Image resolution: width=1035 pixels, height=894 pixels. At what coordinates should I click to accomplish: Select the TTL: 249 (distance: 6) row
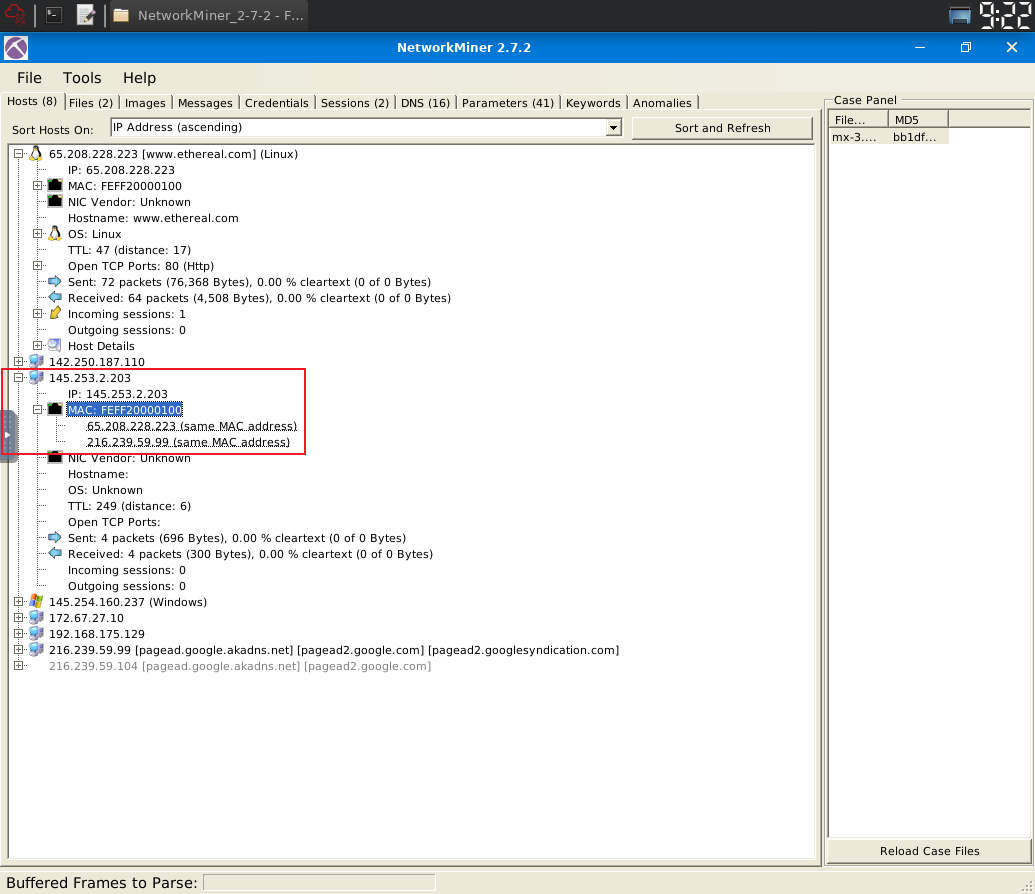click(x=129, y=506)
